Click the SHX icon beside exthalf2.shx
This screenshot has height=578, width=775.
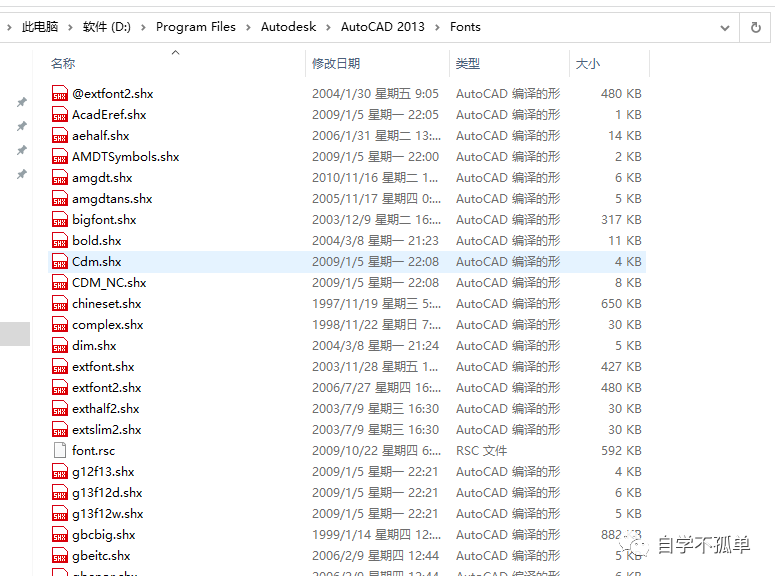(60, 409)
